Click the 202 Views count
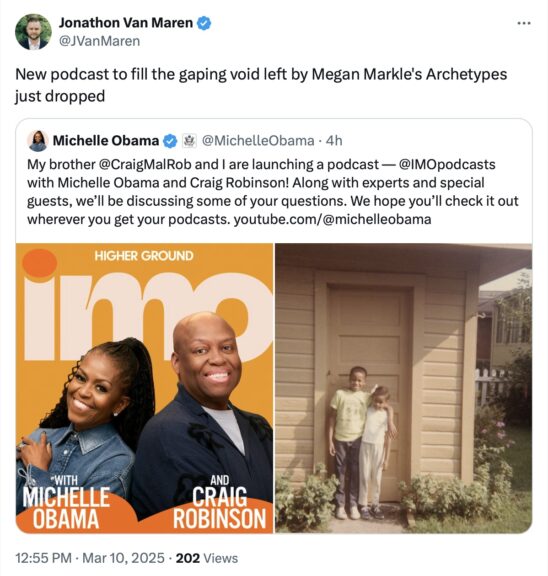The image size is (548, 576). click(x=207, y=558)
